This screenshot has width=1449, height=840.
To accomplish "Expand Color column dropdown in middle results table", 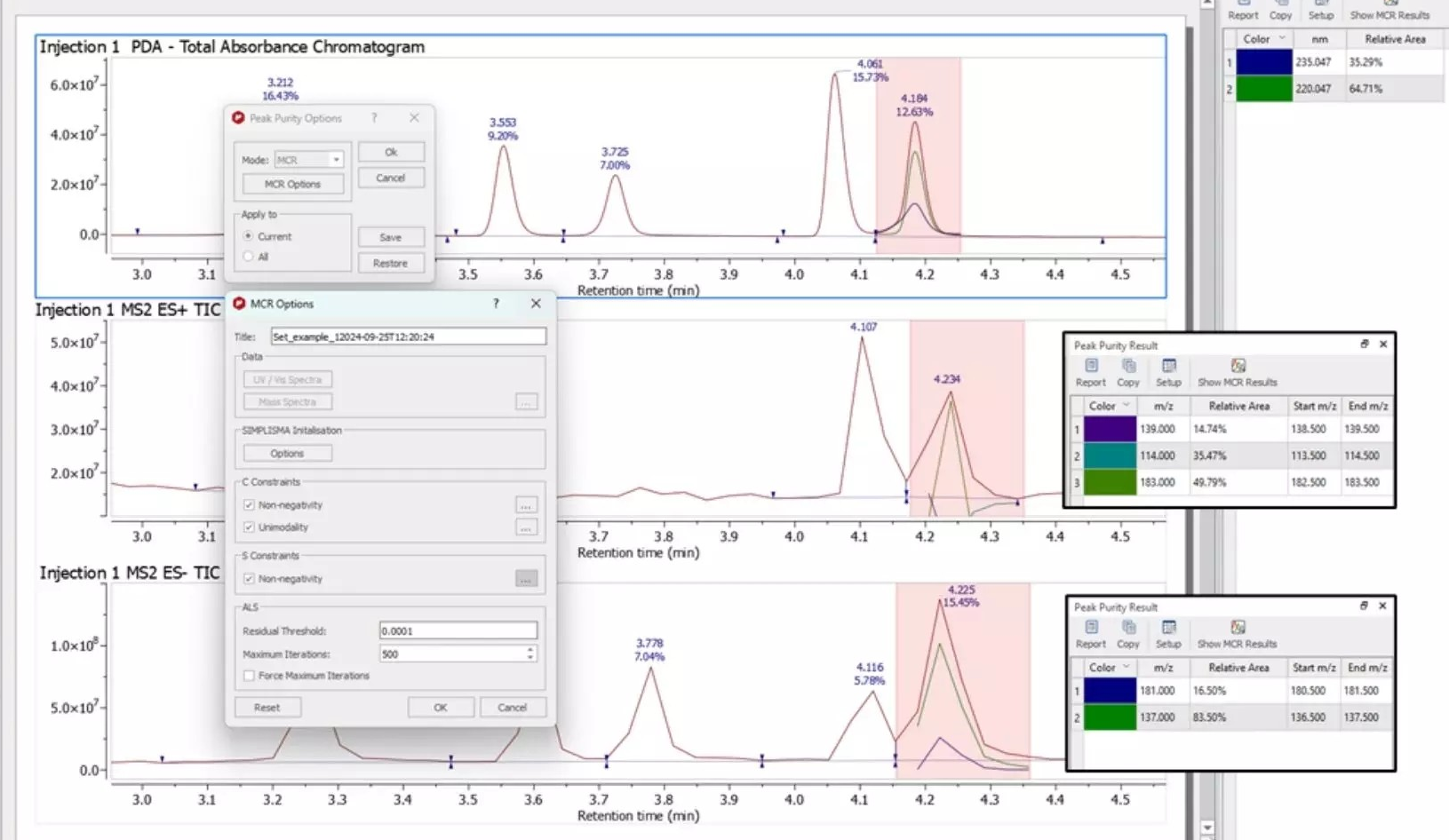I will pyautogui.click(x=1127, y=406).
